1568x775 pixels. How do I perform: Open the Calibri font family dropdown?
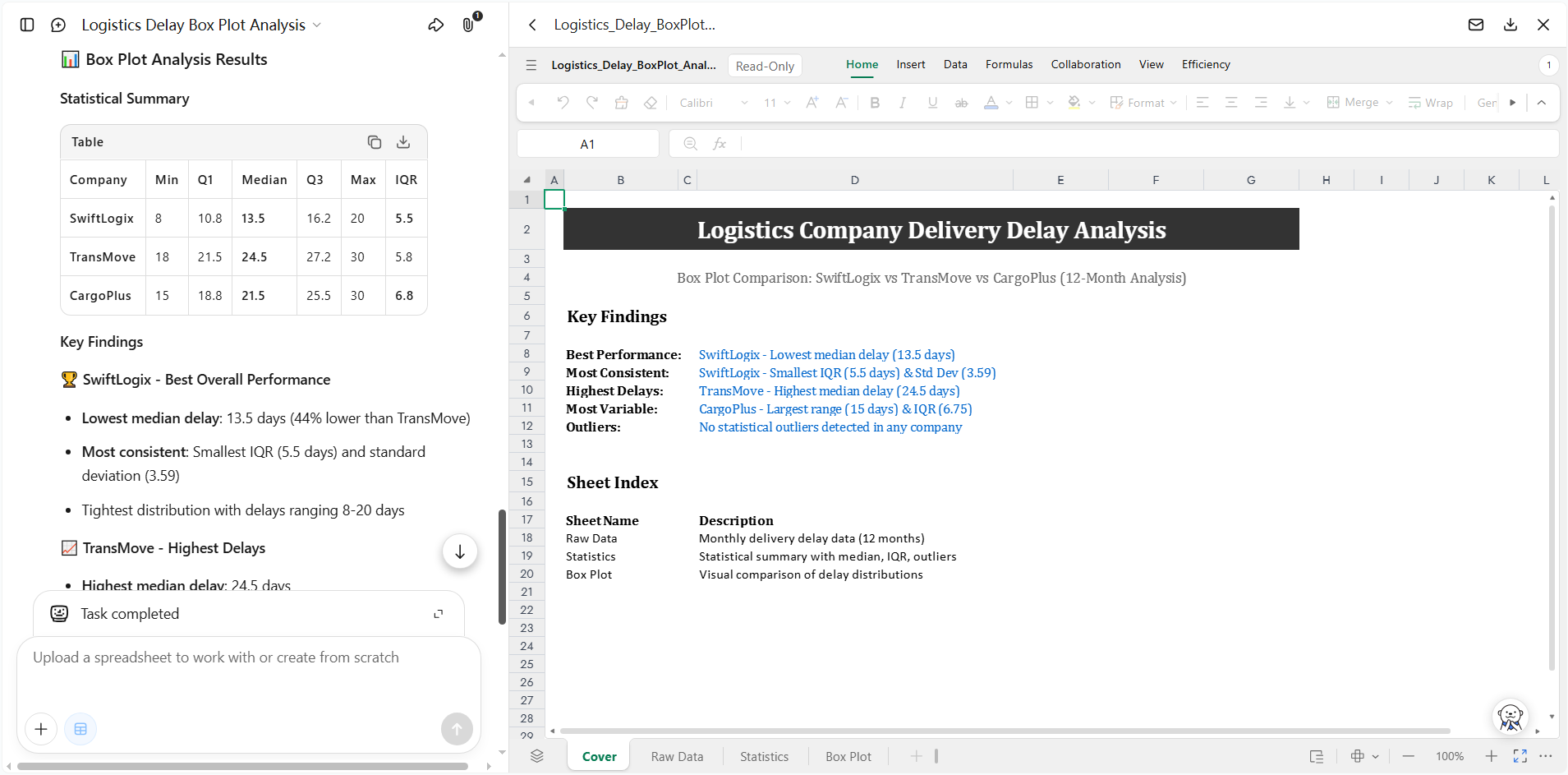(714, 103)
